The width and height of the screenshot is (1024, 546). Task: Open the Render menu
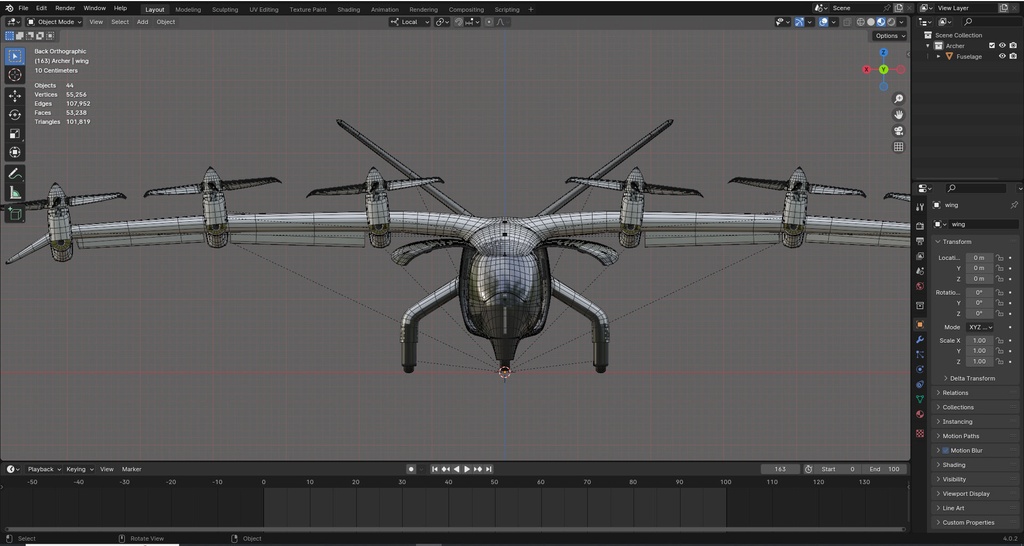(x=65, y=8)
